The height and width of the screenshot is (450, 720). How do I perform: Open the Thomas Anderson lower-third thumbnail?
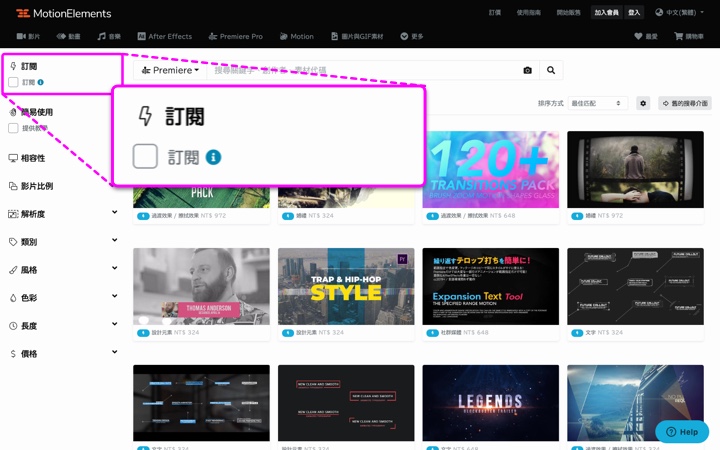(201, 287)
